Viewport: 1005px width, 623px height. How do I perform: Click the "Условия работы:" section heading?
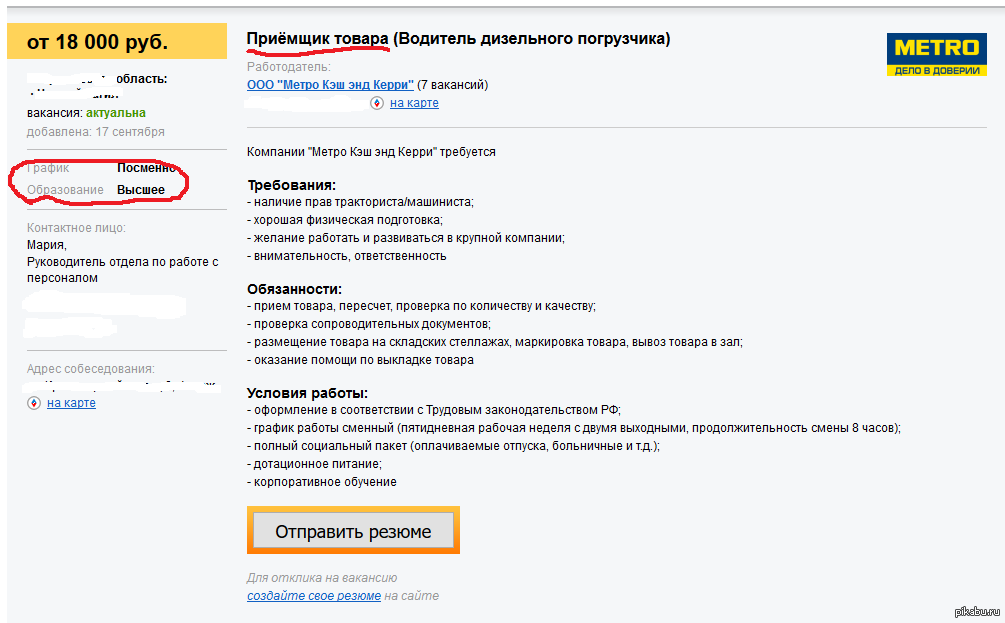pos(307,392)
